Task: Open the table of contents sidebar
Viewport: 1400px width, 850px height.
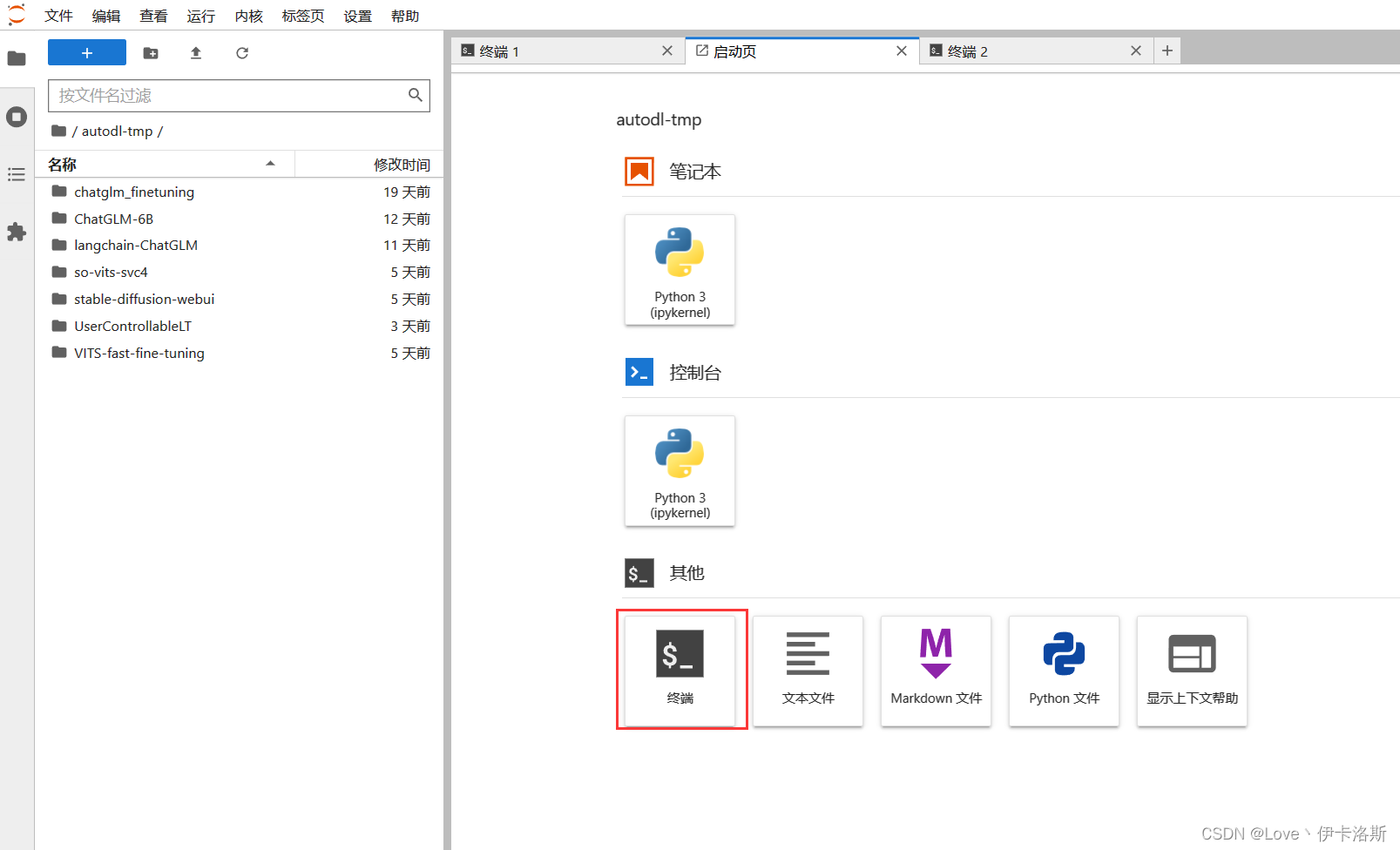Action: coord(17,174)
